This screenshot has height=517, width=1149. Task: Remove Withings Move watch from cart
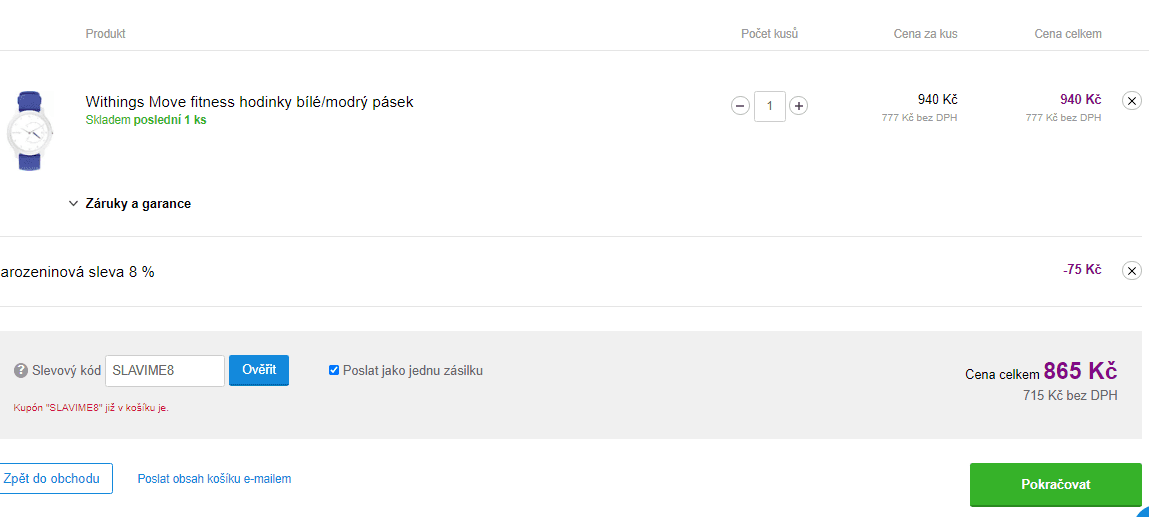click(x=1131, y=101)
